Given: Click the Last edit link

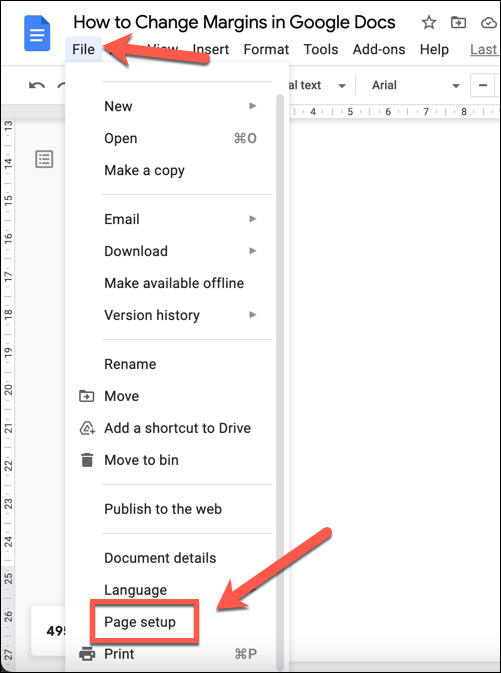Looking at the screenshot, I should [484, 50].
